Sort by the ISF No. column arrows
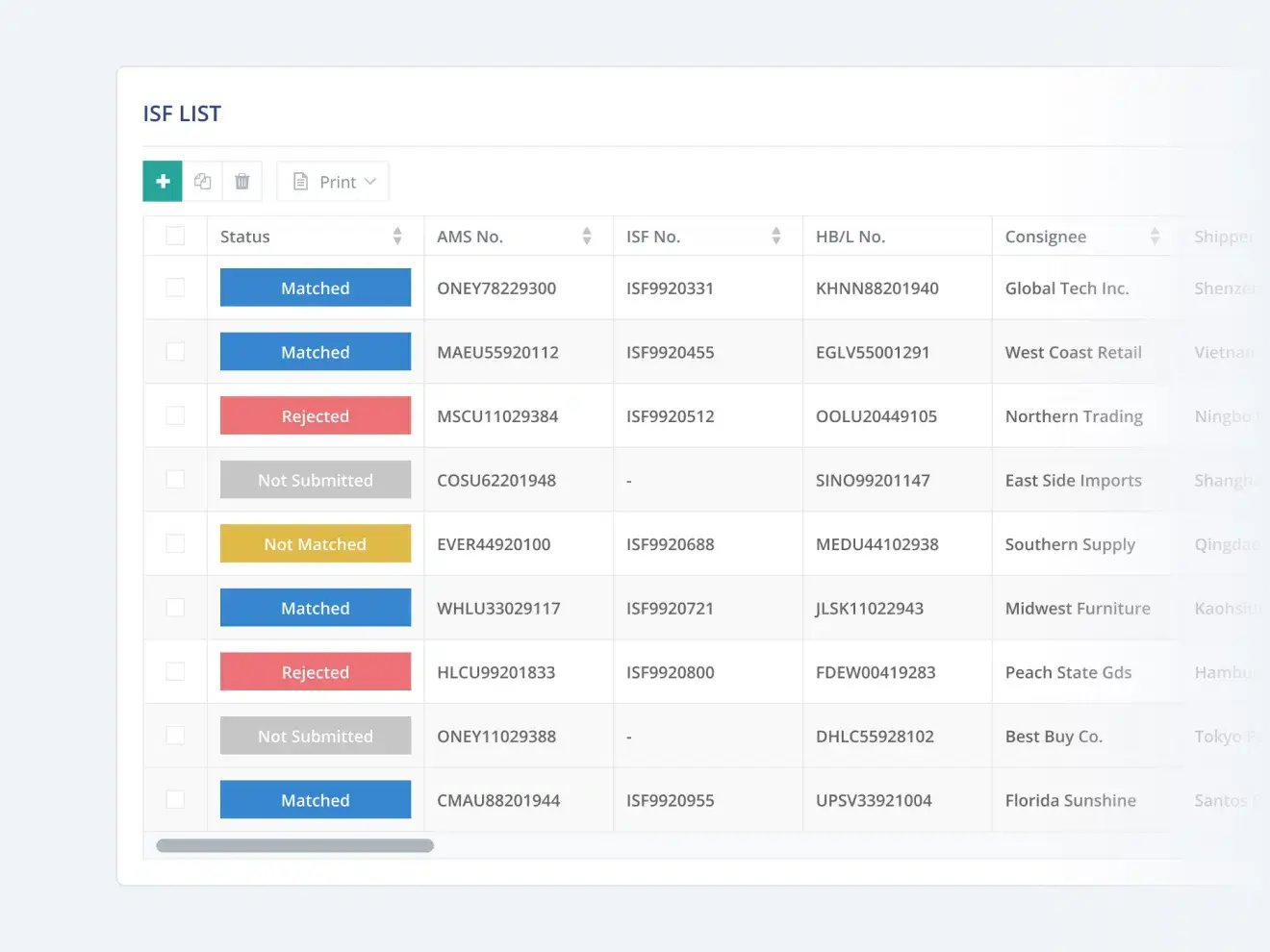Screen dimensions: 1270x952 776,237
